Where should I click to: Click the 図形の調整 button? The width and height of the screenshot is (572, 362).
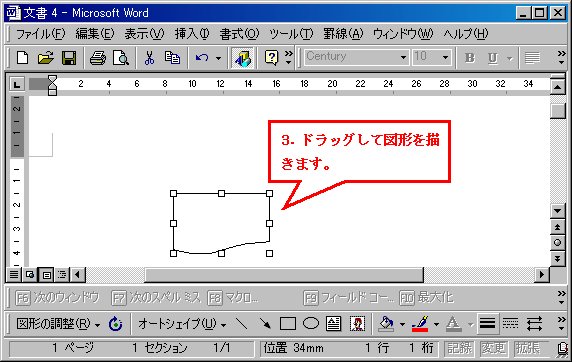(58, 324)
